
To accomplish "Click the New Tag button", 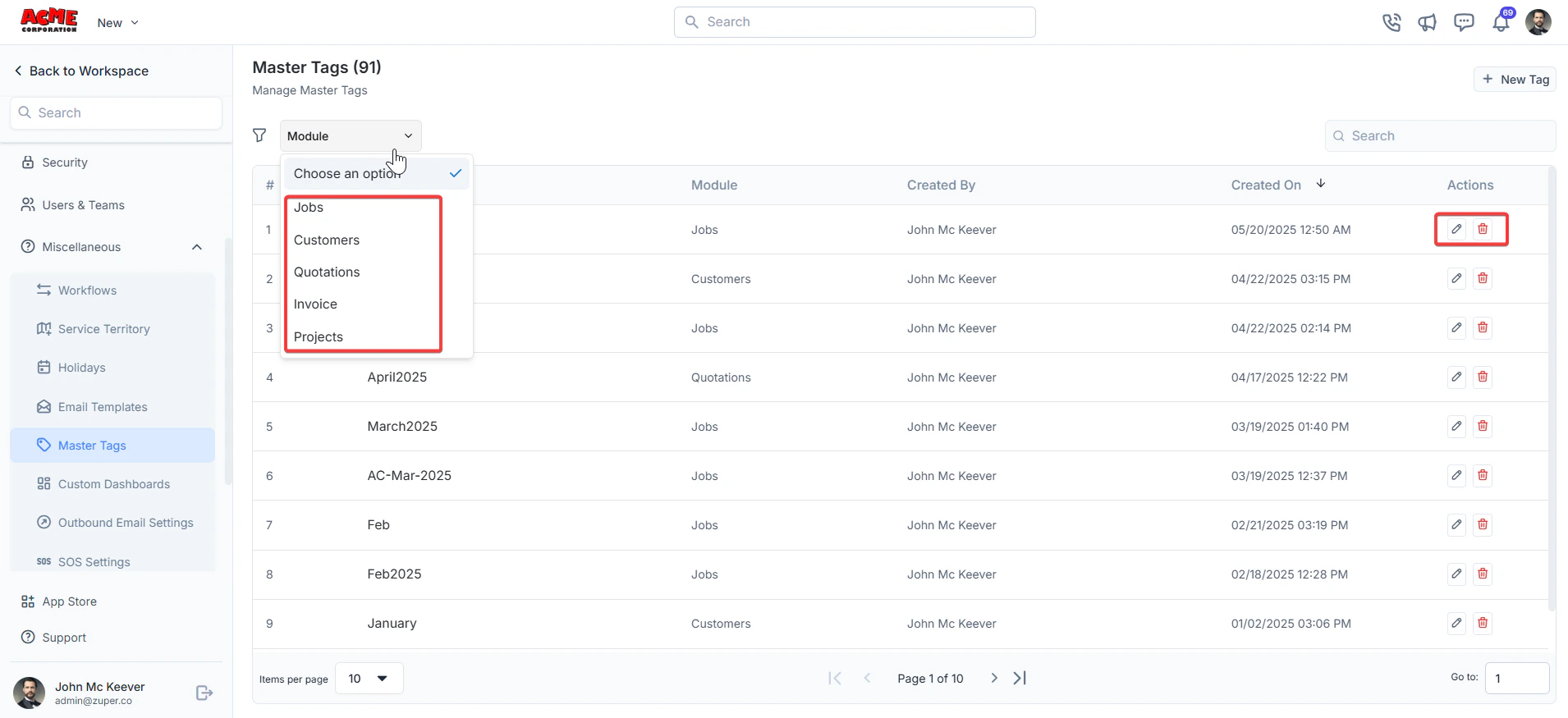I will click(x=1515, y=80).
